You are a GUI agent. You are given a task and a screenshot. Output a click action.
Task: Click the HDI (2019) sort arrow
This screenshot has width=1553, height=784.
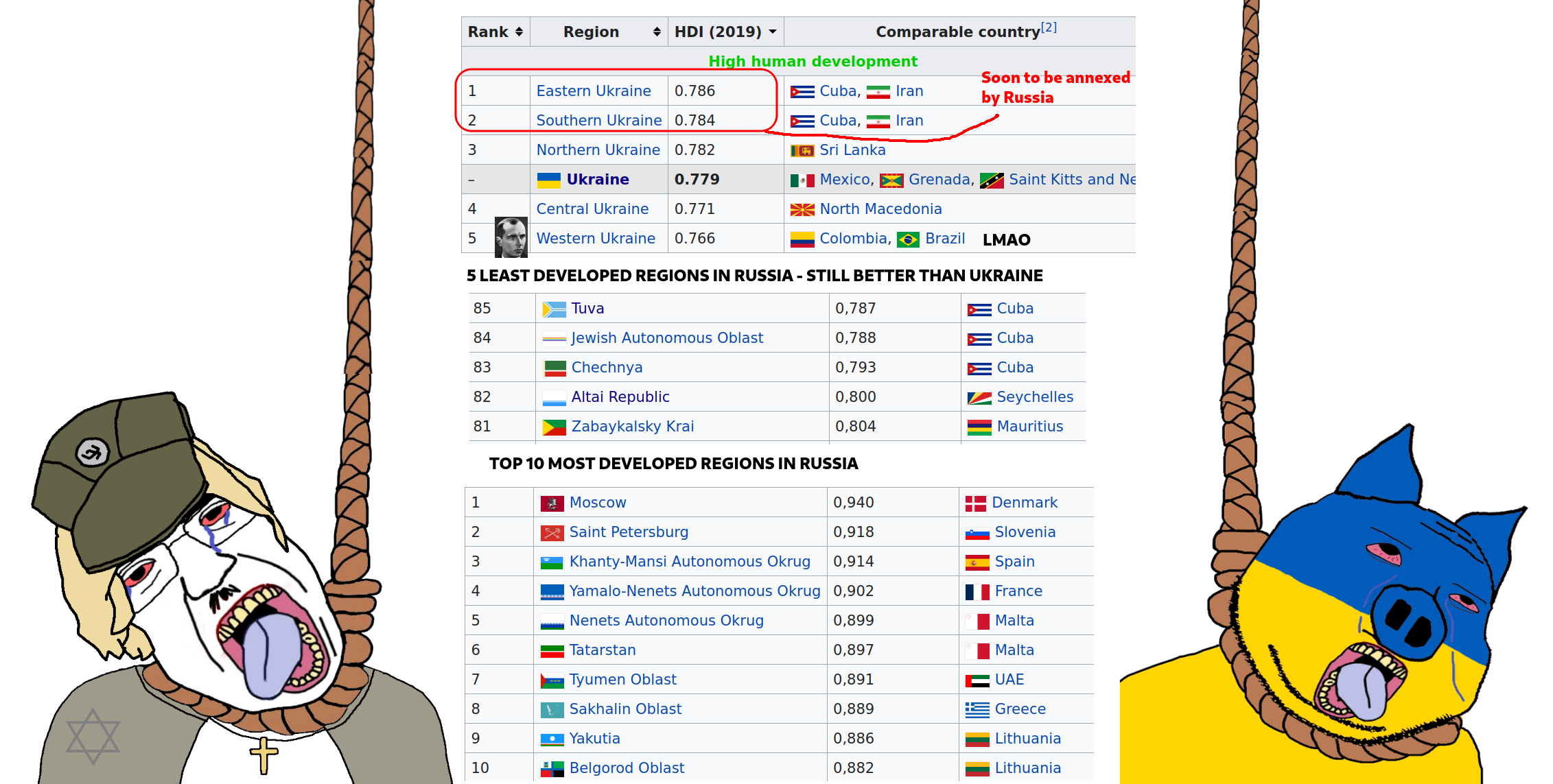[773, 32]
